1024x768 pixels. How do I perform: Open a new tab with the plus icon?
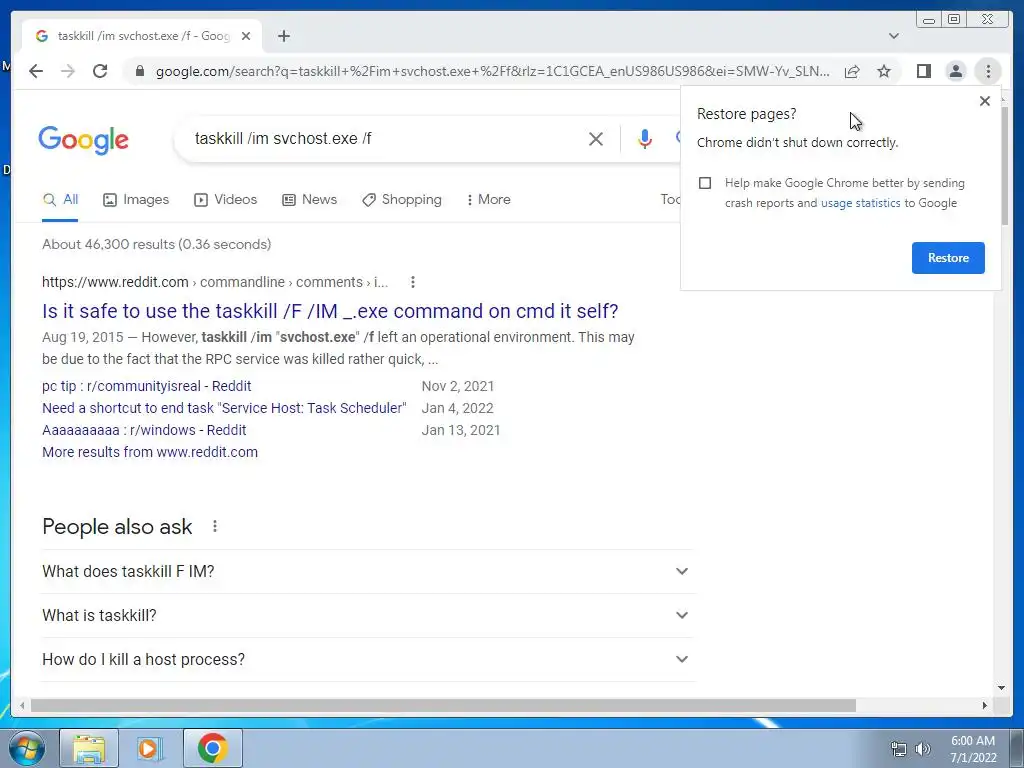(x=283, y=36)
